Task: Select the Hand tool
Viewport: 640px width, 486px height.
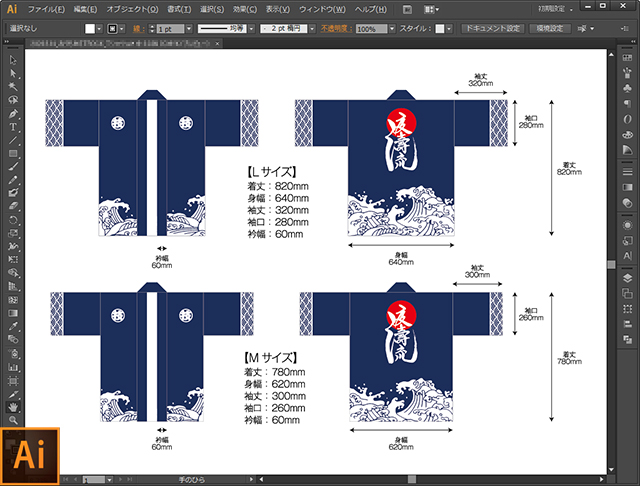Action: coord(13,407)
